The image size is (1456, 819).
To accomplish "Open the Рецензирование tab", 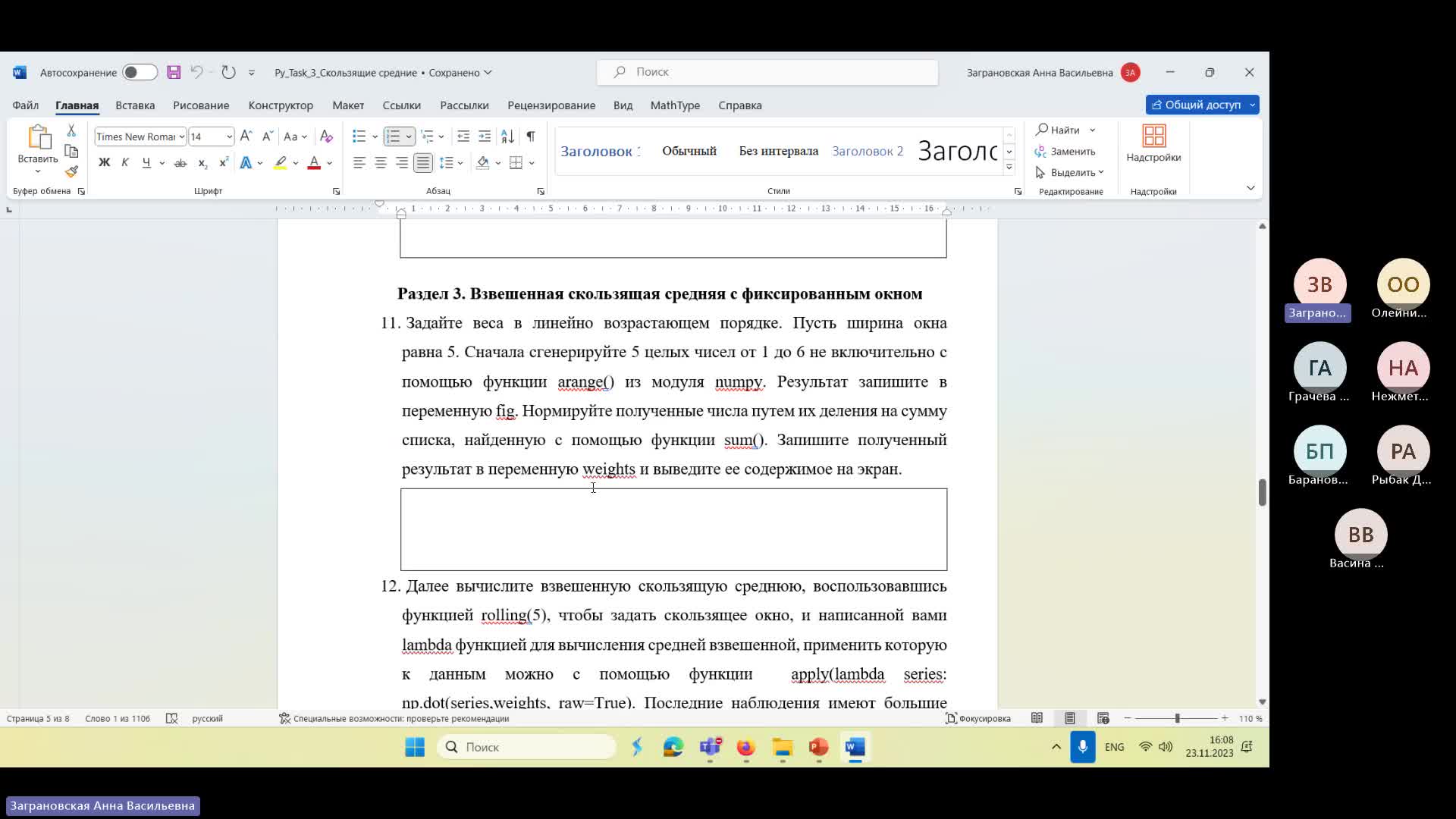I will tap(551, 105).
